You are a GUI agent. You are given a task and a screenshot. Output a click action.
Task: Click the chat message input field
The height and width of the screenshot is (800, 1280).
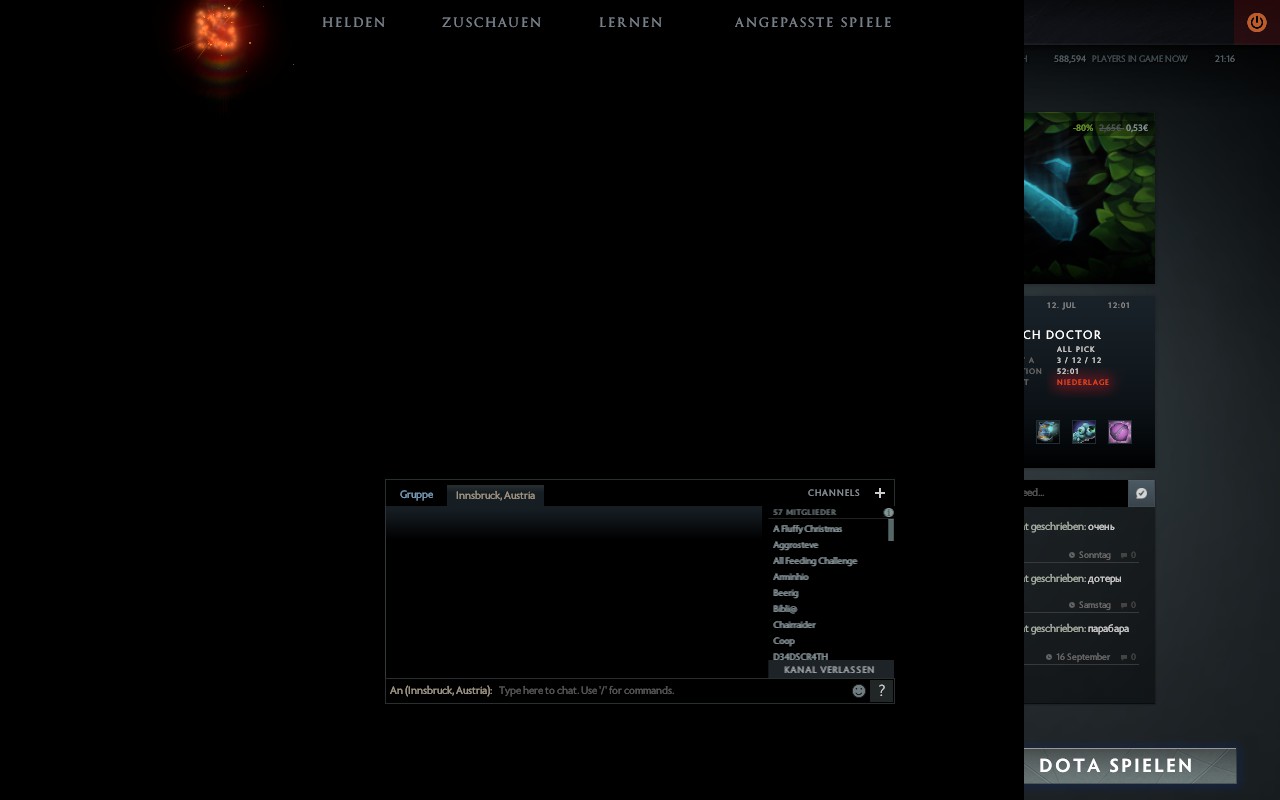tap(670, 691)
